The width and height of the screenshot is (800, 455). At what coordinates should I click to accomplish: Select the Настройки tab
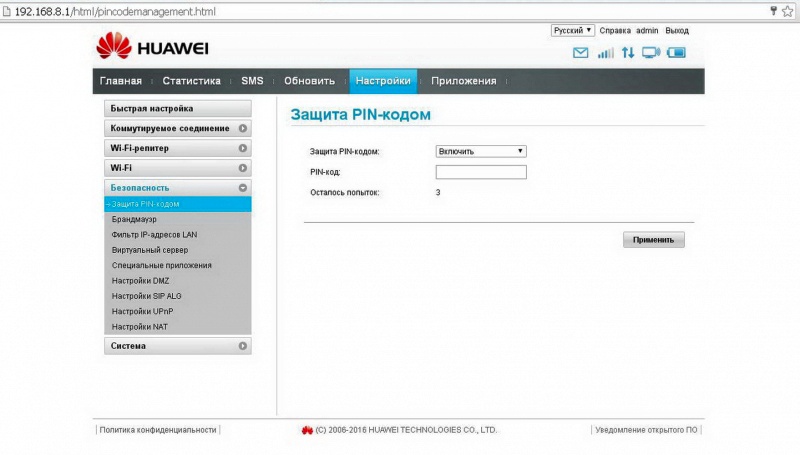pos(383,81)
